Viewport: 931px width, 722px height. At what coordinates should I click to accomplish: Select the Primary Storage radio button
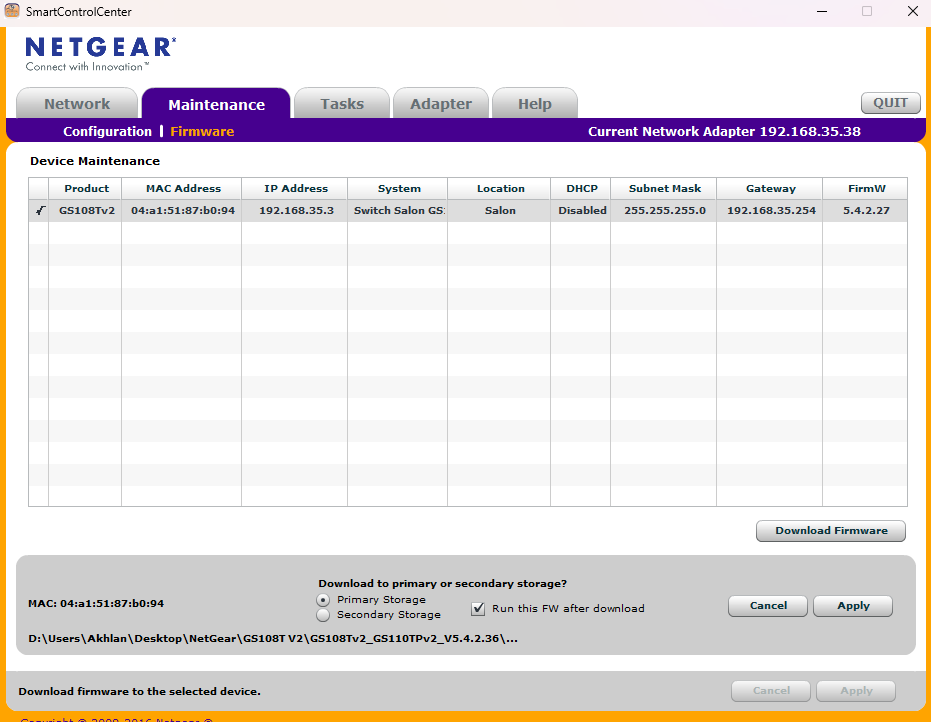click(322, 600)
